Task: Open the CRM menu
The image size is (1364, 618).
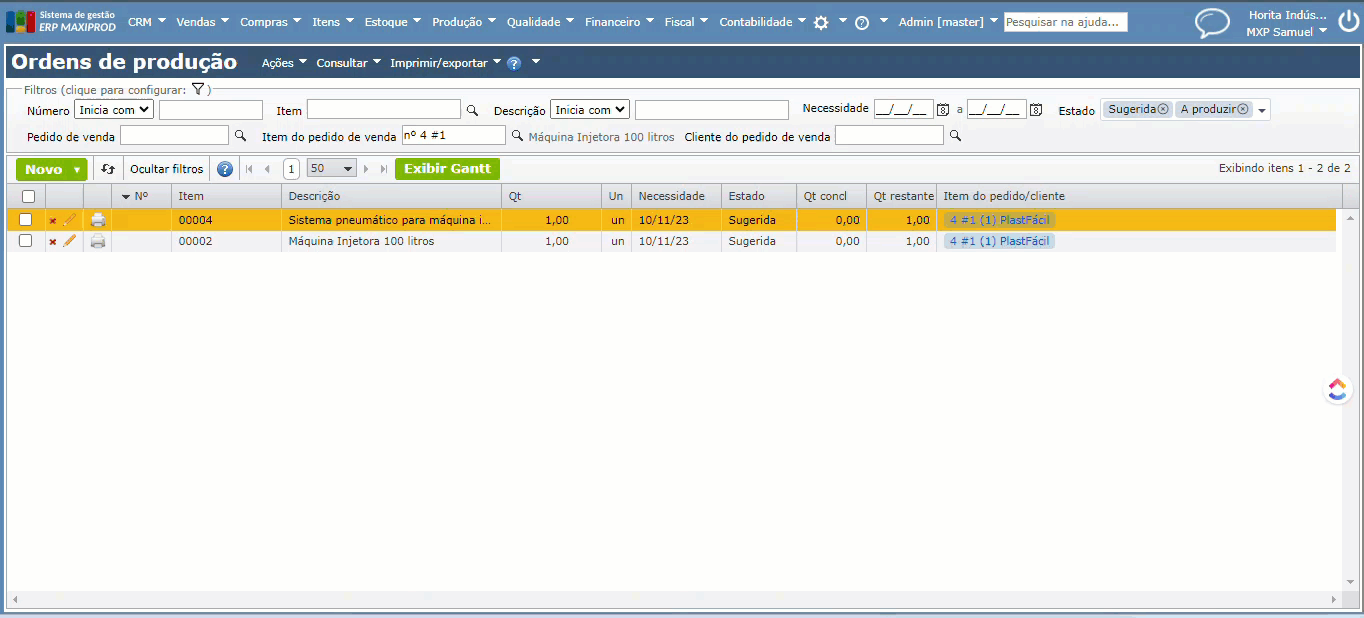Action: tap(146, 22)
